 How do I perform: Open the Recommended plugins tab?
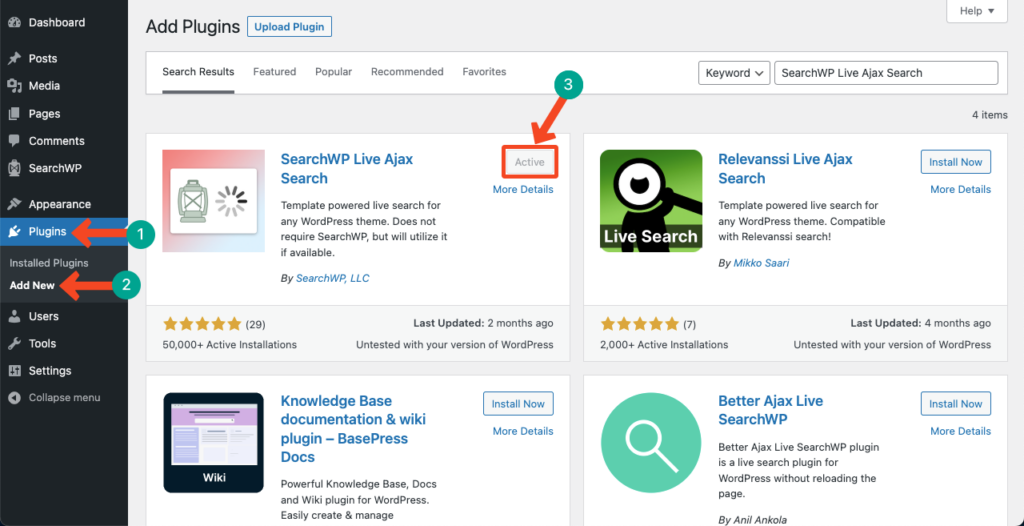tap(407, 72)
